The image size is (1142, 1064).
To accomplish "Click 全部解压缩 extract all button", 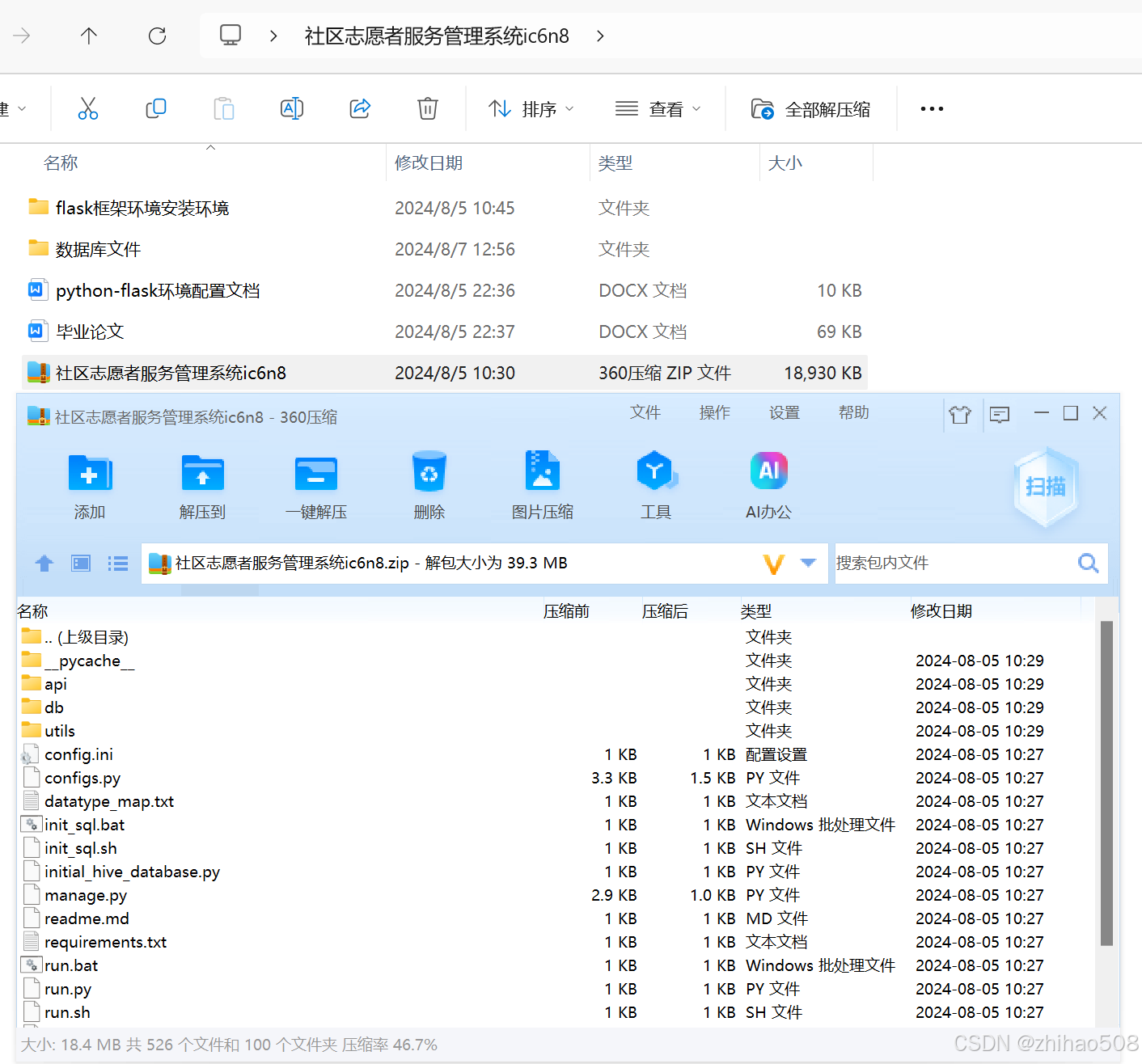I will click(811, 108).
